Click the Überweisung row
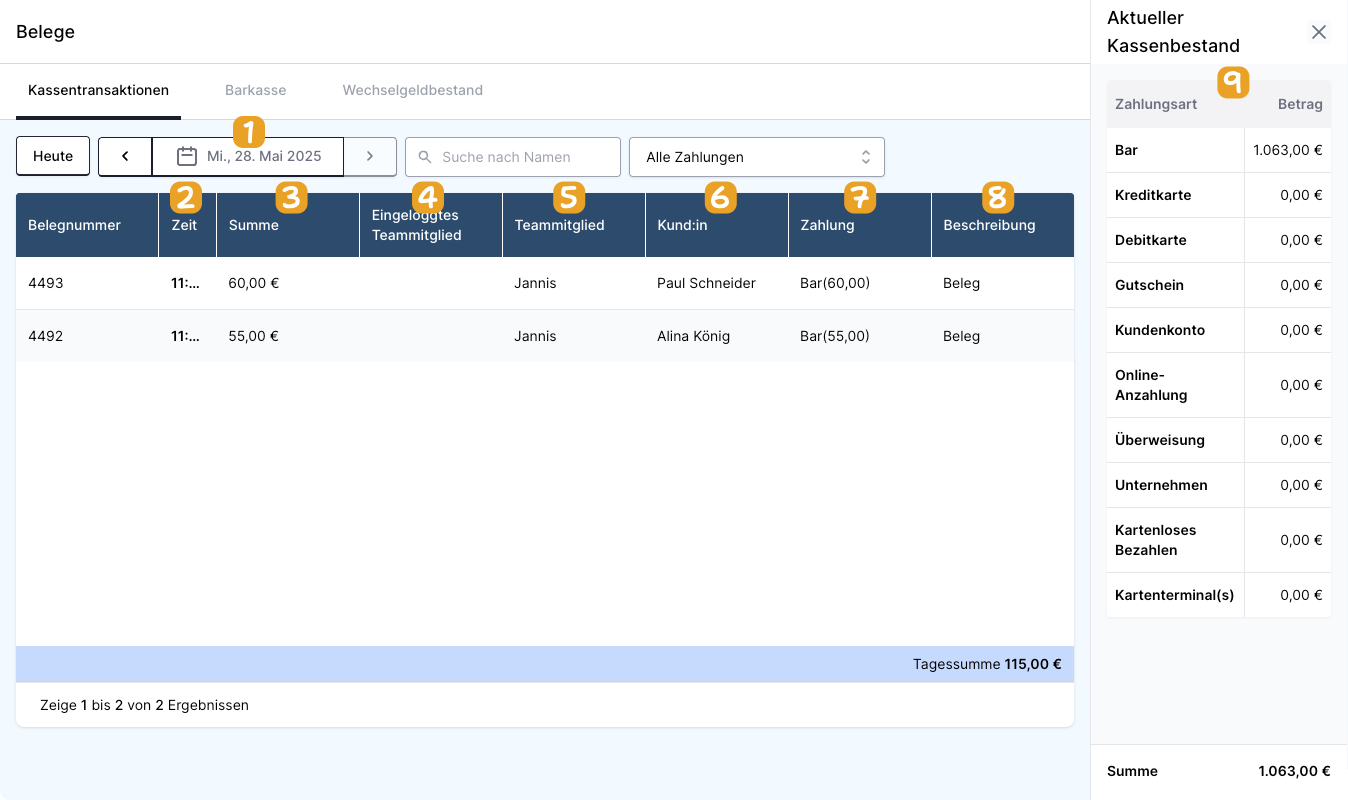The width and height of the screenshot is (1348, 800). pyautogui.click(x=1219, y=440)
